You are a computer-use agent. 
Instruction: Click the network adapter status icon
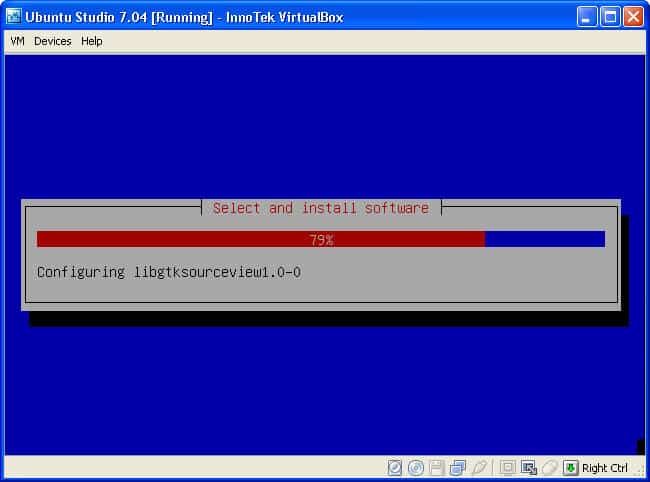tap(458, 467)
